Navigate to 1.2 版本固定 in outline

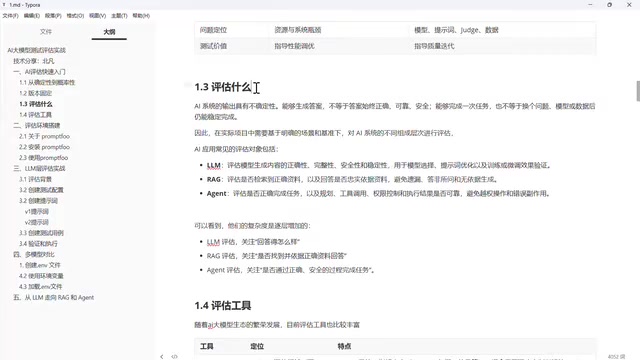36,93
